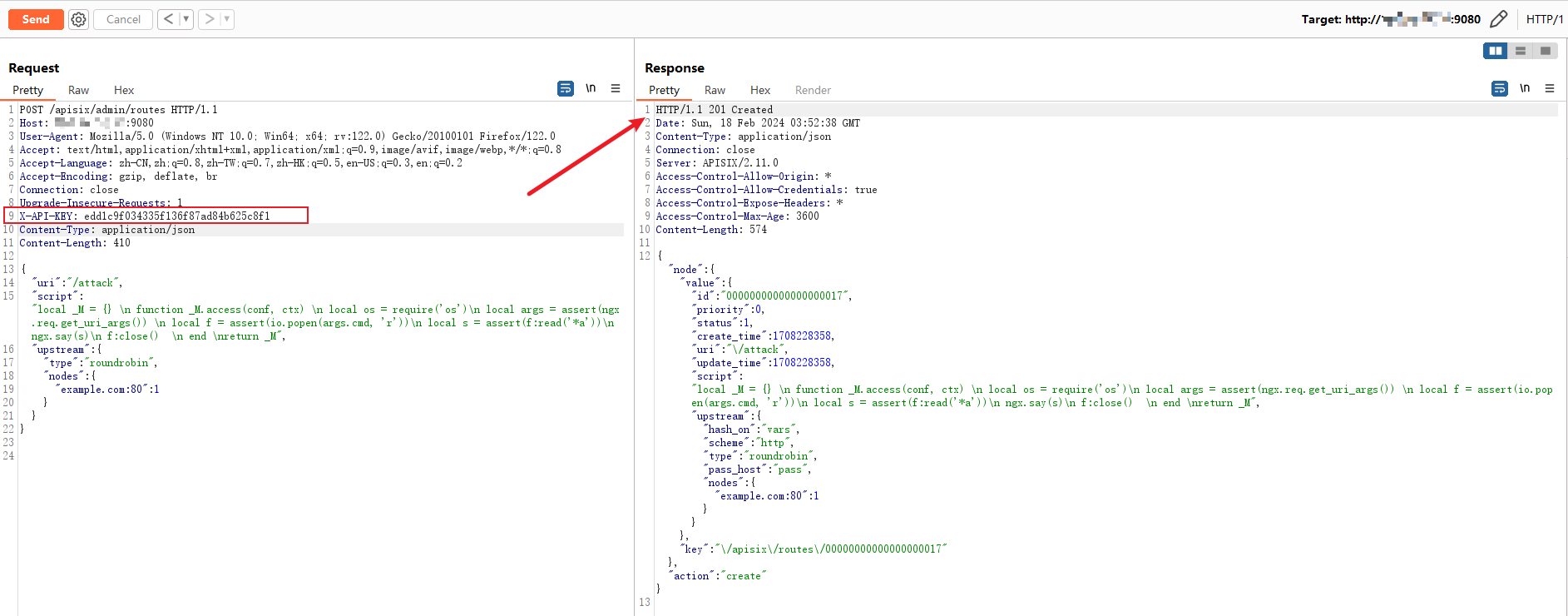Screen dimensions: 1568x616
Task: Click "hash_on":"vars" in response body
Action: [751, 430]
